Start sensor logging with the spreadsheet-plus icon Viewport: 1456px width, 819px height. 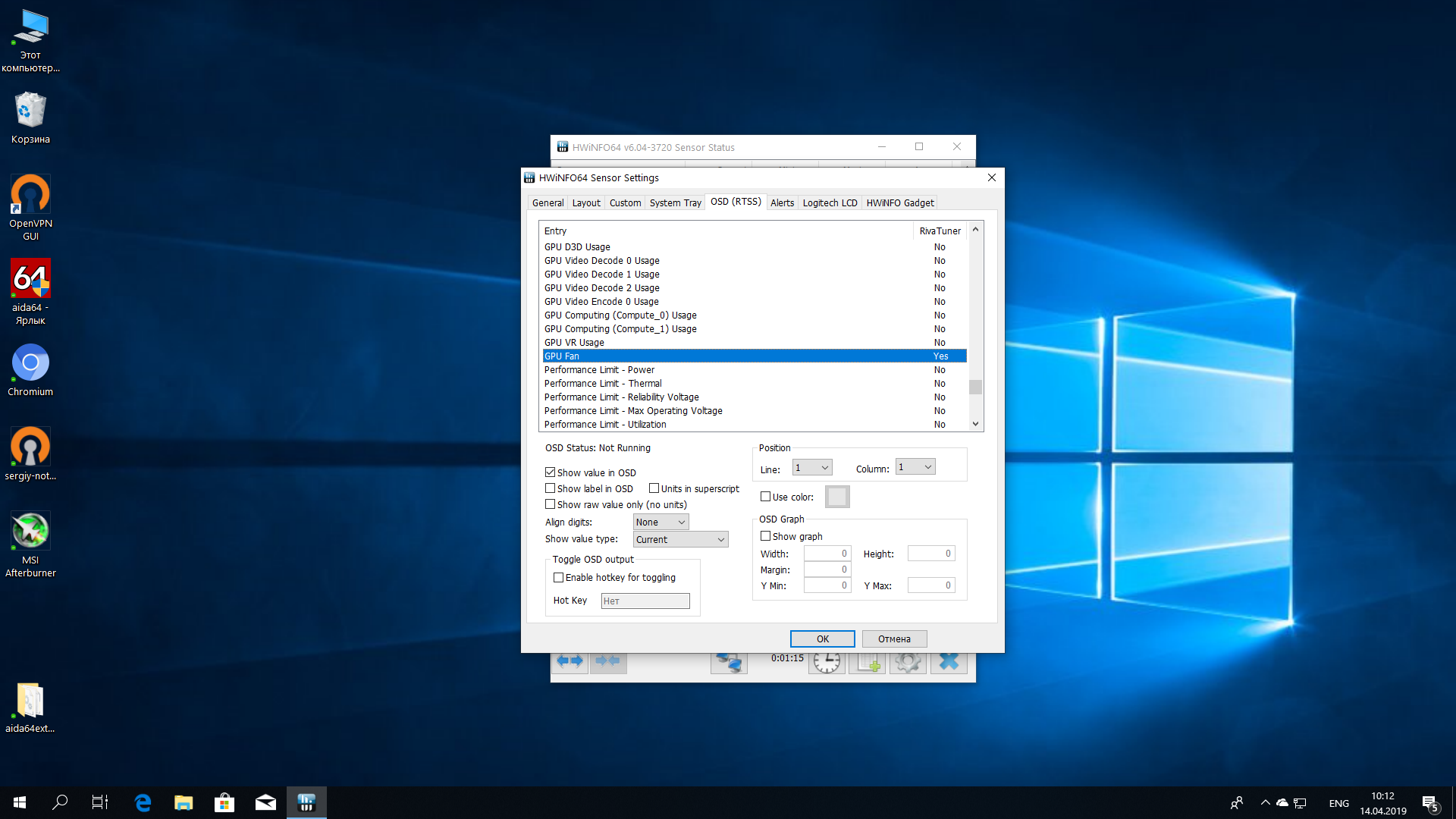click(x=868, y=663)
